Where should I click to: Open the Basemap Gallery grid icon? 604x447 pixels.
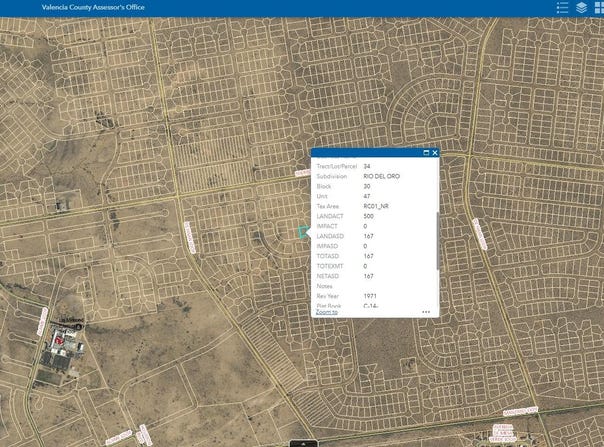coord(599,8)
